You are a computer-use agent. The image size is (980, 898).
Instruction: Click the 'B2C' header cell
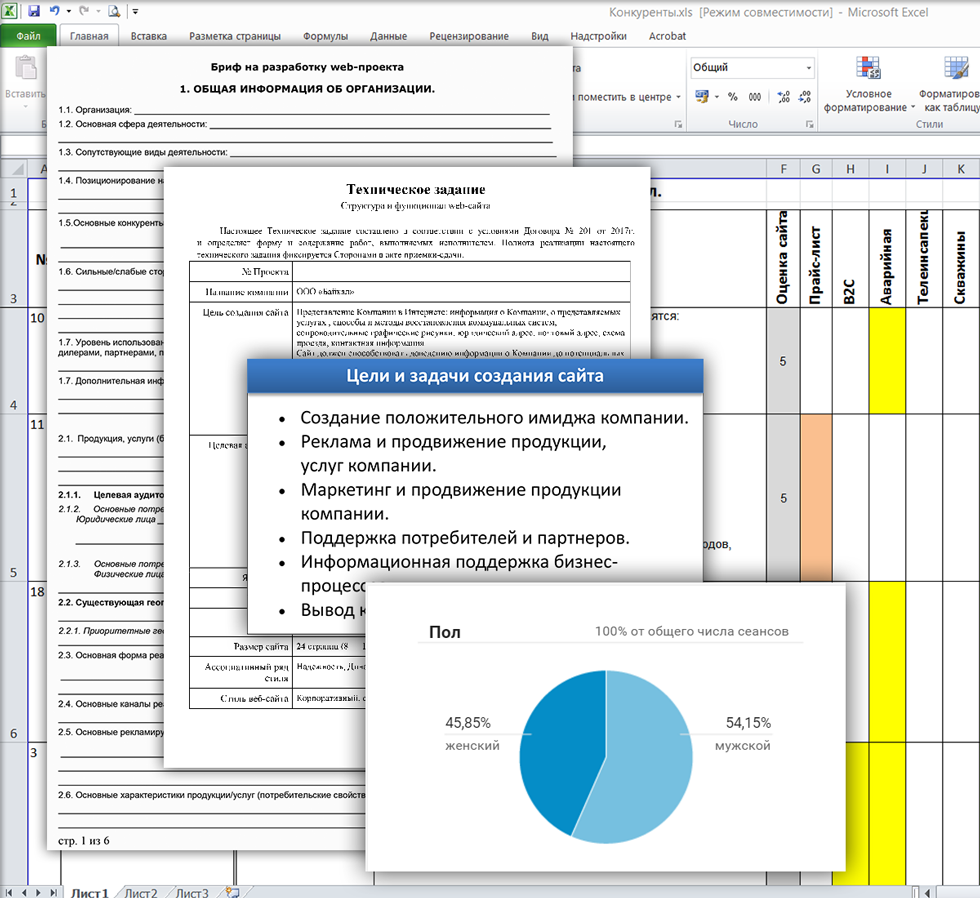tap(850, 258)
